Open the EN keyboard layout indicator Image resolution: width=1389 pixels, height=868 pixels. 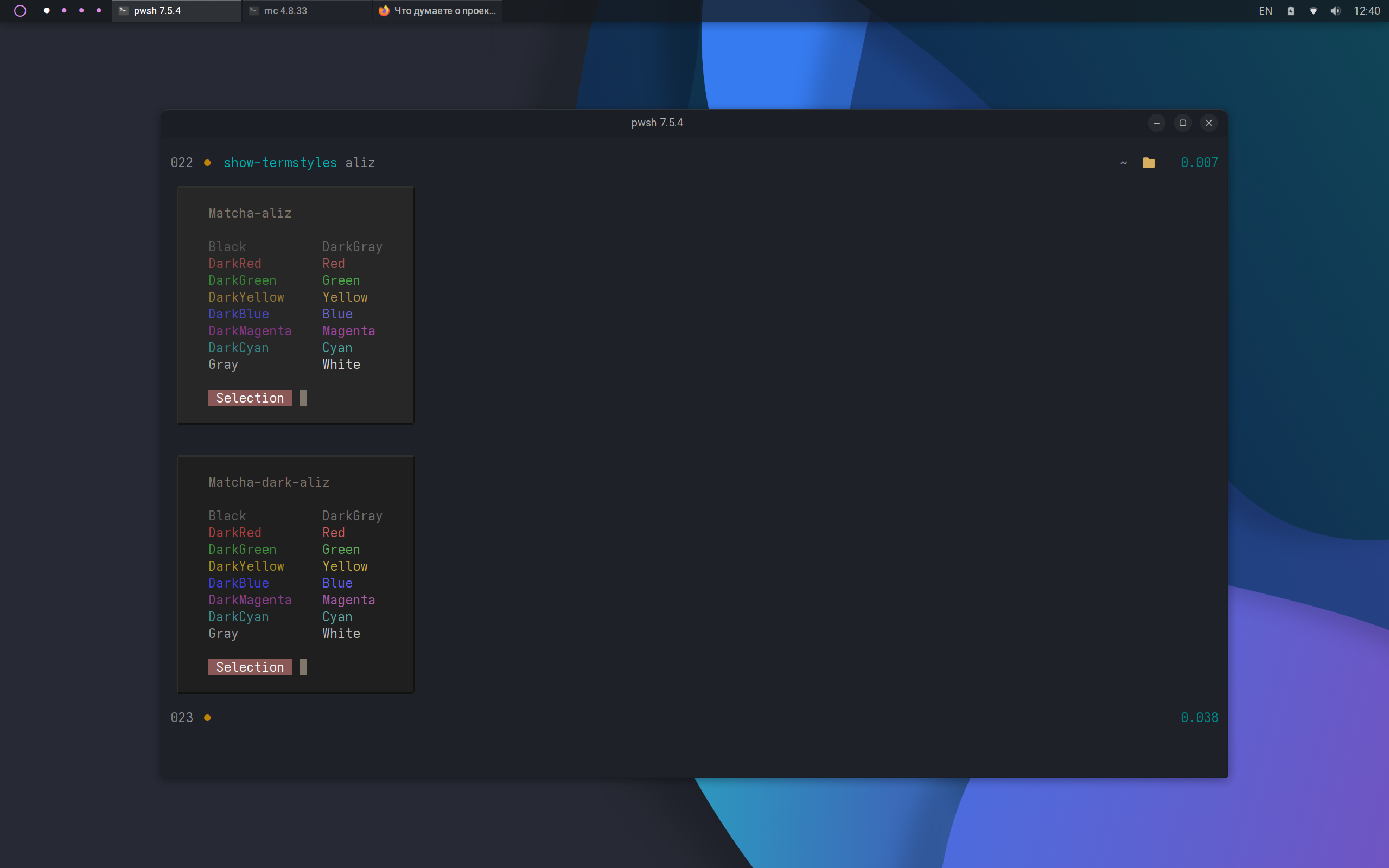click(x=1265, y=11)
